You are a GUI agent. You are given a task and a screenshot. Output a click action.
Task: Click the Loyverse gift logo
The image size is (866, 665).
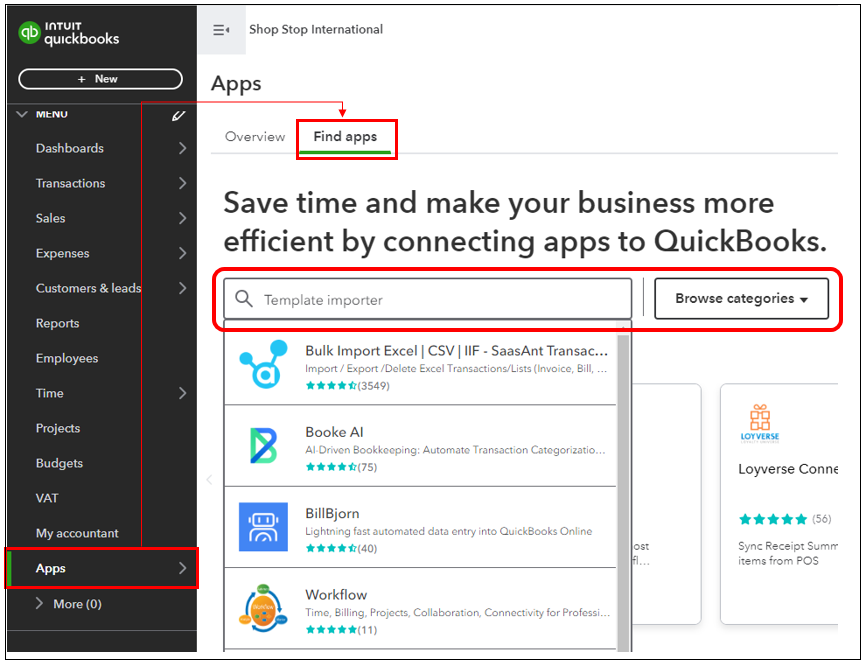click(760, 423)
